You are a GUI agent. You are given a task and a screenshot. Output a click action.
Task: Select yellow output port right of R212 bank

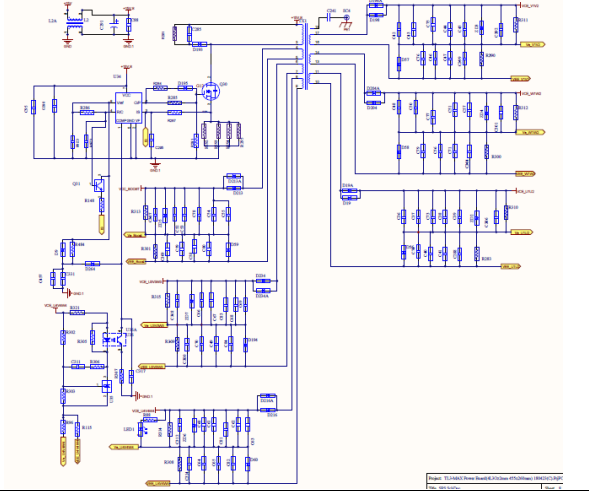pos(530,132)
